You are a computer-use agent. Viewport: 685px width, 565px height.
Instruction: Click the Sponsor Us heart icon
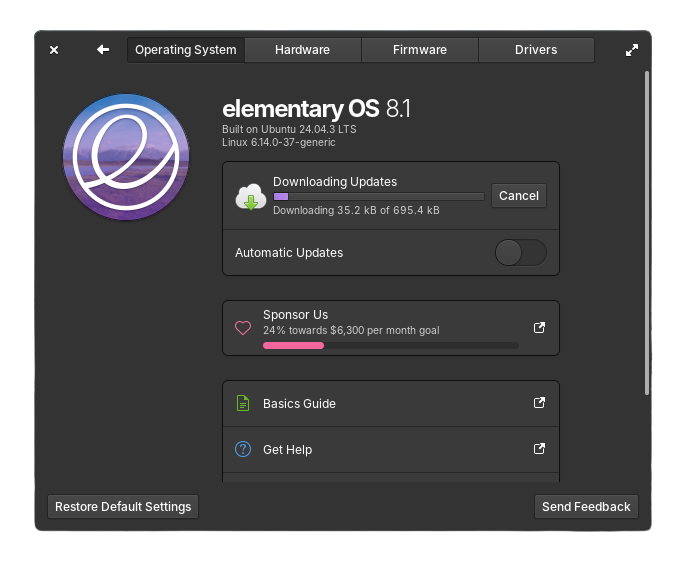point(243,328)
